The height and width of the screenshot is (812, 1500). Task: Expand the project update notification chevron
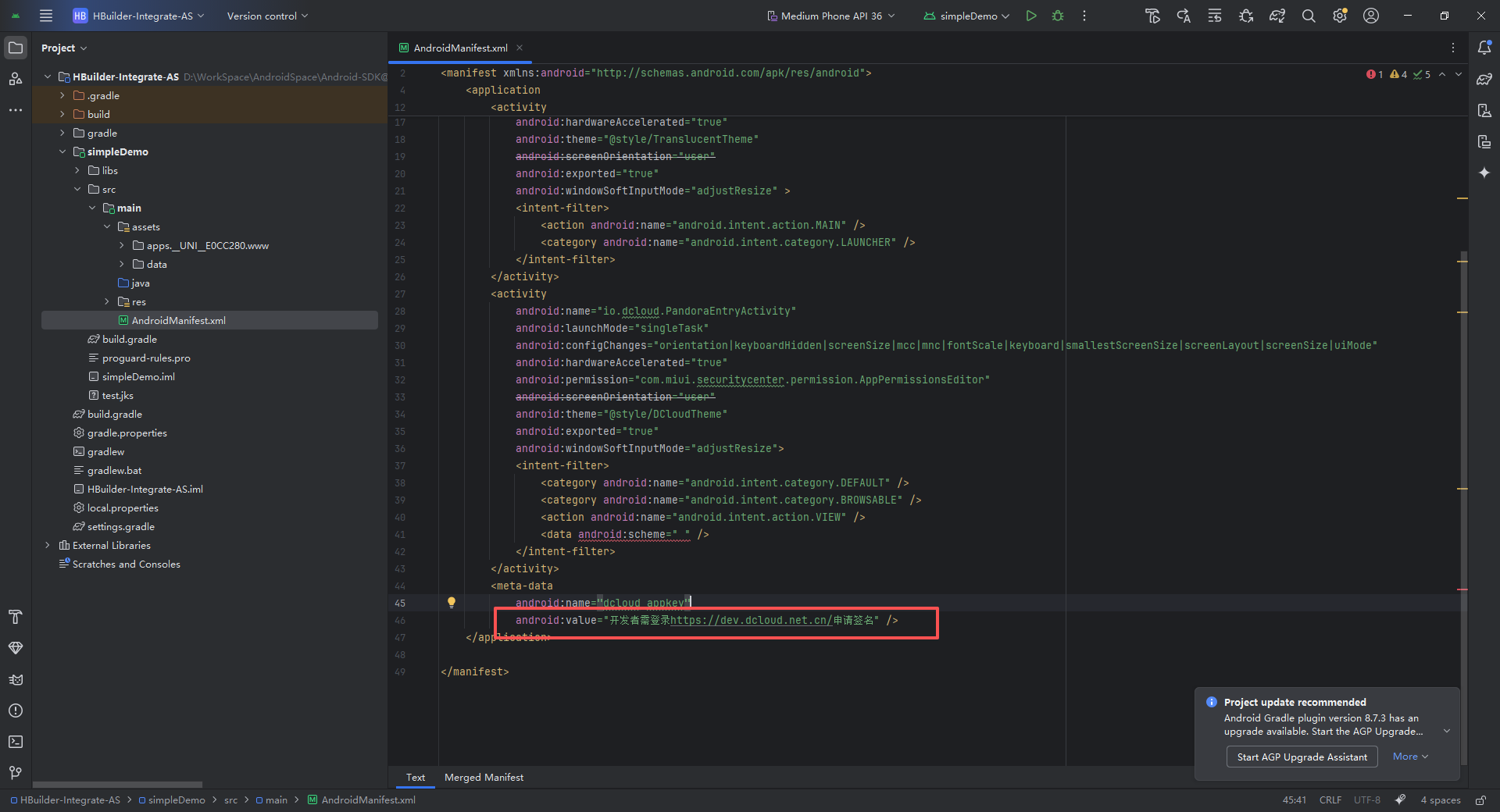[1447, 731]
